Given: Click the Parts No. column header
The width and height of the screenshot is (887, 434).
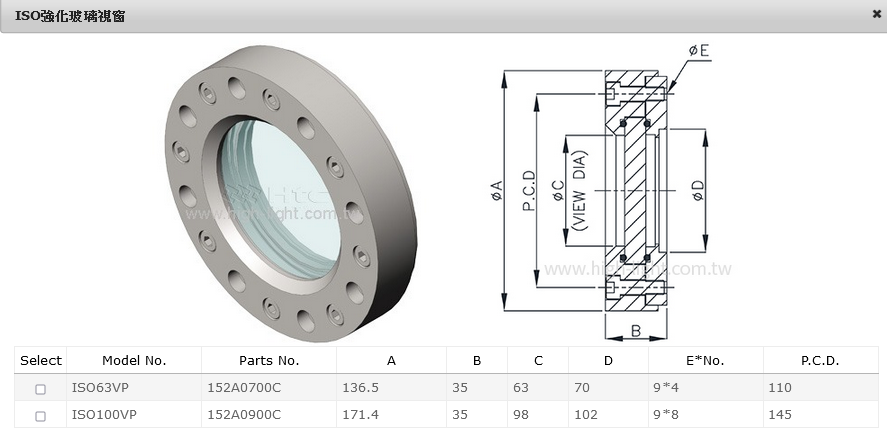Looking at the screenshot, I should click(269, 361).
